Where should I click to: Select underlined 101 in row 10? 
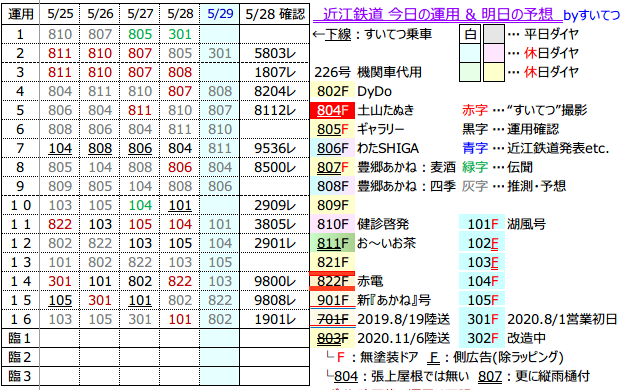180,205
